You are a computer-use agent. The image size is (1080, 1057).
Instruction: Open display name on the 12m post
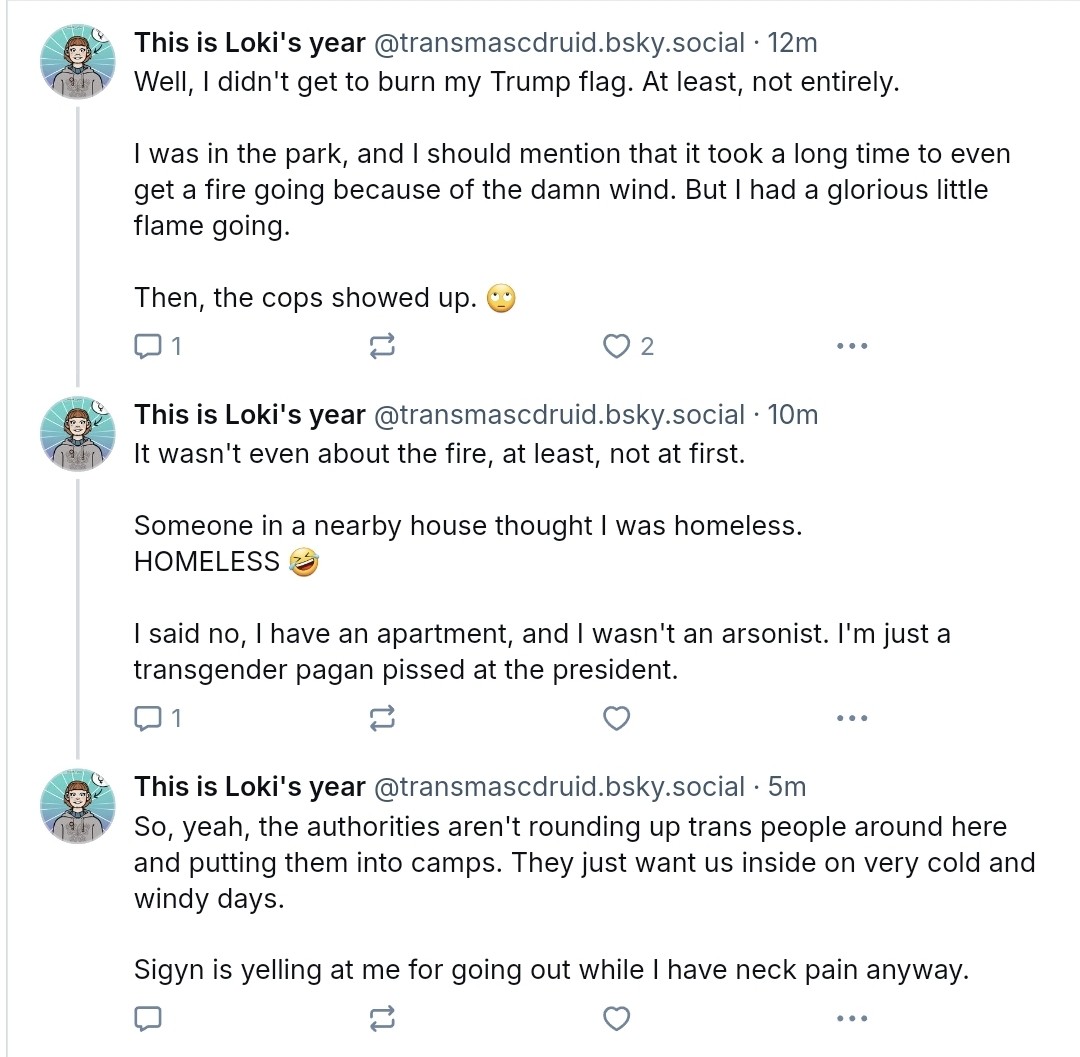pos(250,43)
